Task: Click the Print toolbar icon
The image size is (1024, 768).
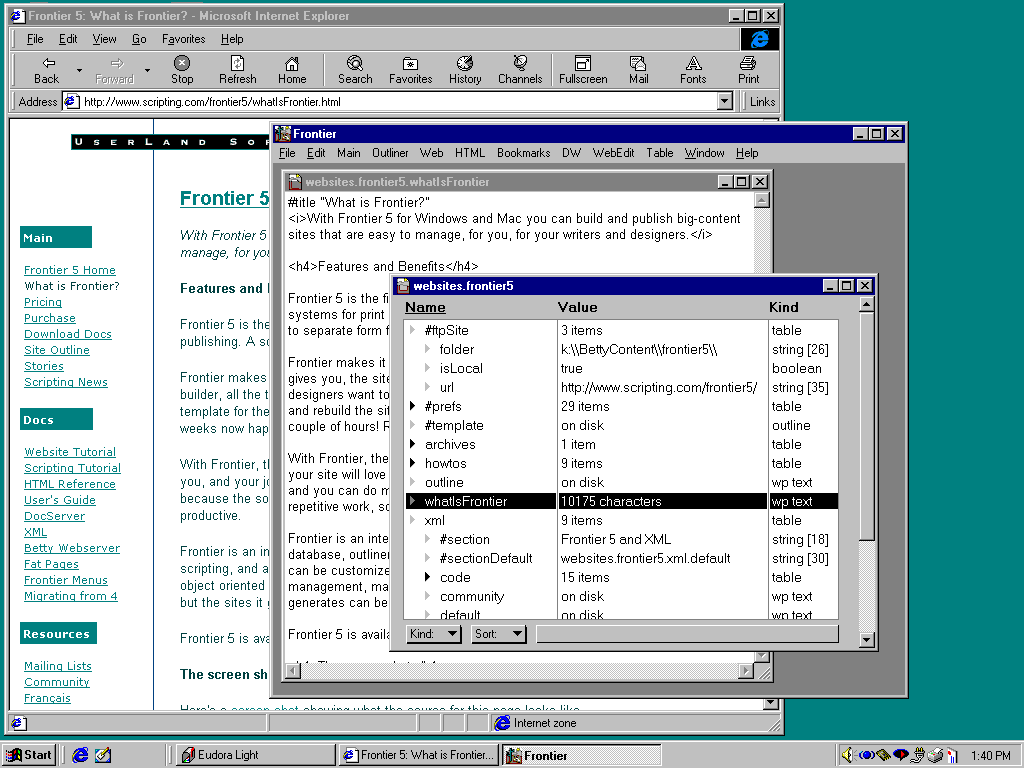Action: [748, 64]
